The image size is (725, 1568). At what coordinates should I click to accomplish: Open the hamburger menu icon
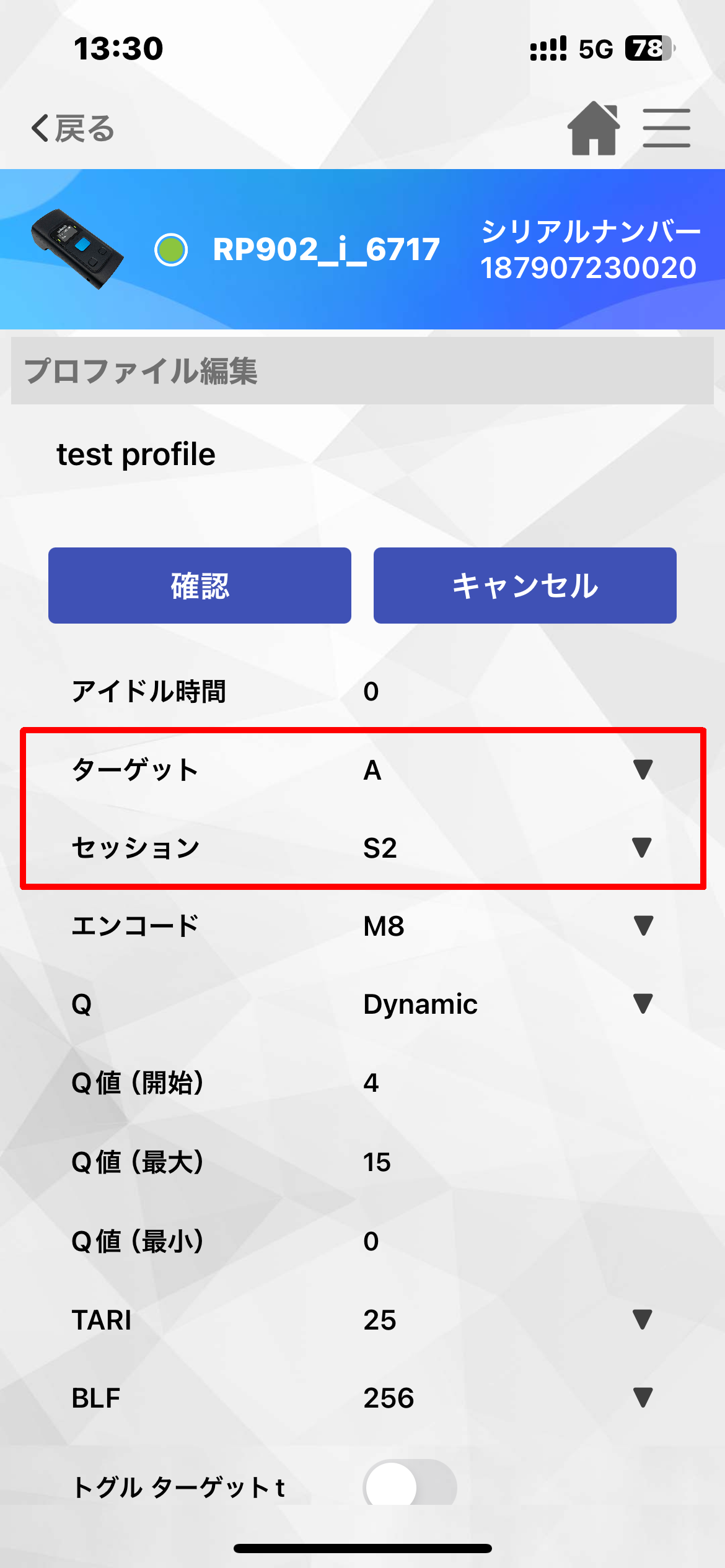[666, 128]
